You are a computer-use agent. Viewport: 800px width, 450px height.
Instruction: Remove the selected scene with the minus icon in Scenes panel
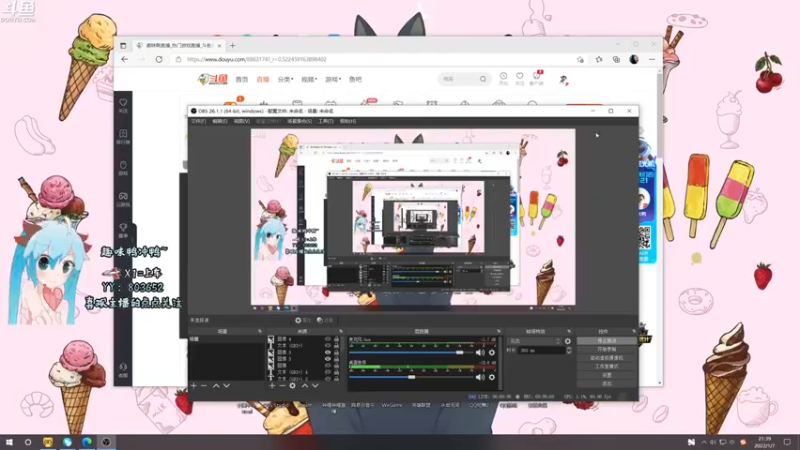coord(204,386)
